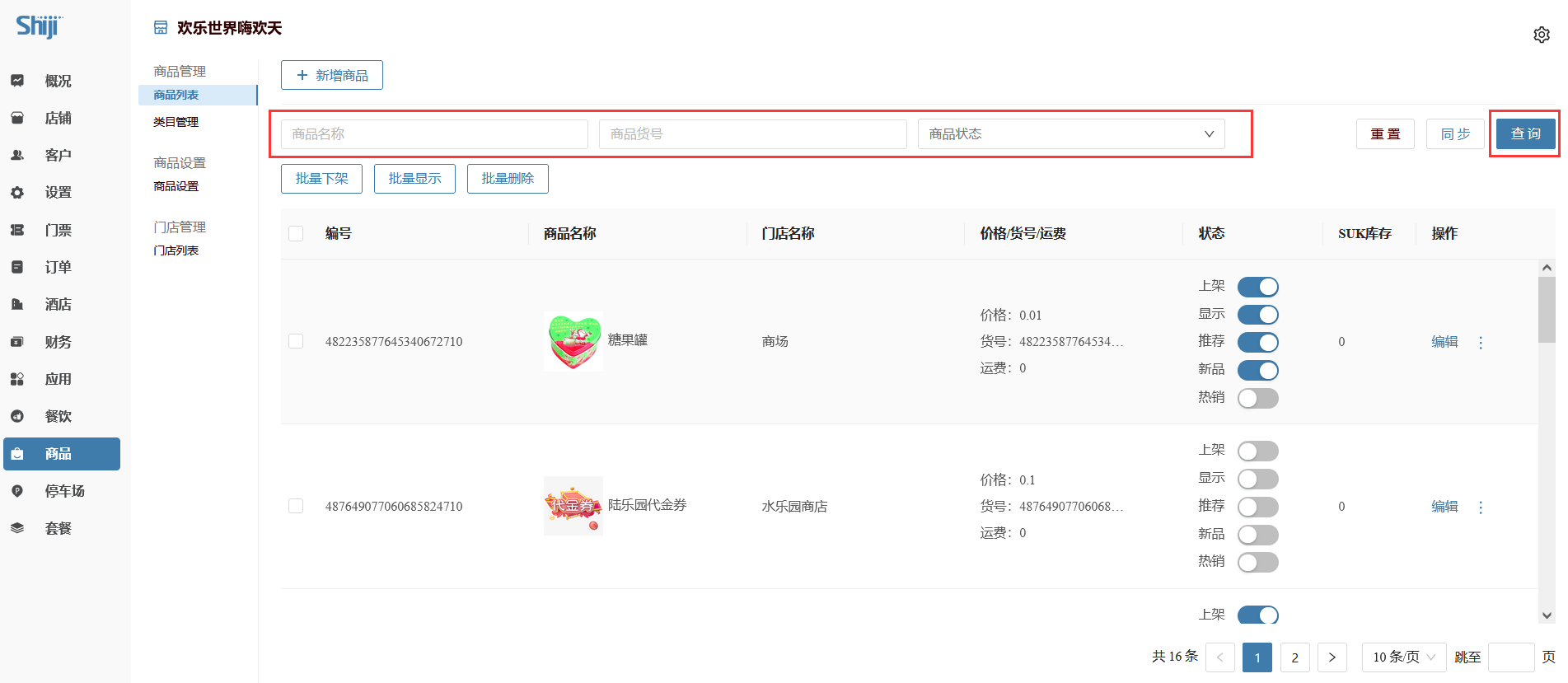Viewport: 1568px width, 683px height.
Task: Open the 陆乐园代金券 product thumbnail
Action: tap(573, 506)
